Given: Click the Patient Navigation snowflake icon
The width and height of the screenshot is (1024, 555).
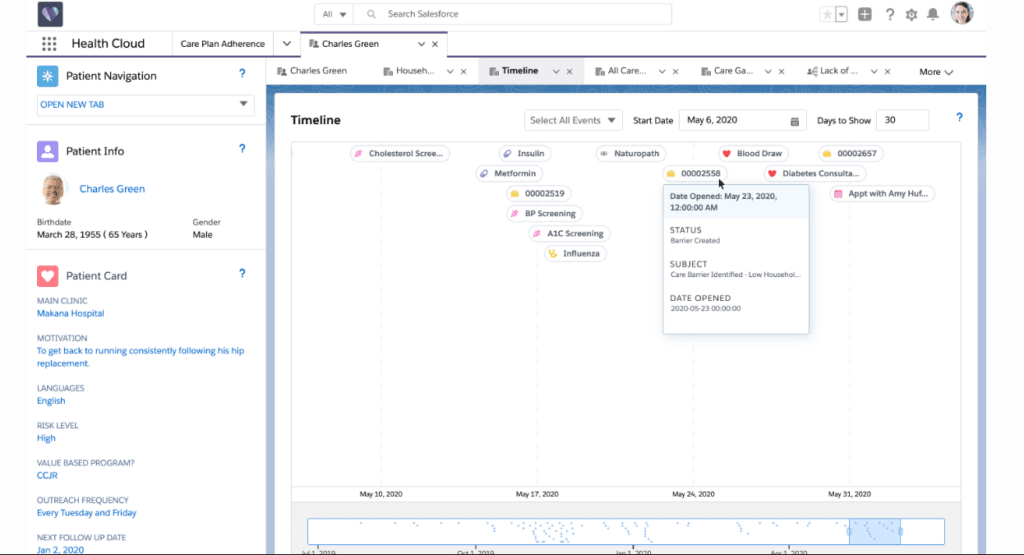Looking at the screenshot, I should [x=48, y=76].
